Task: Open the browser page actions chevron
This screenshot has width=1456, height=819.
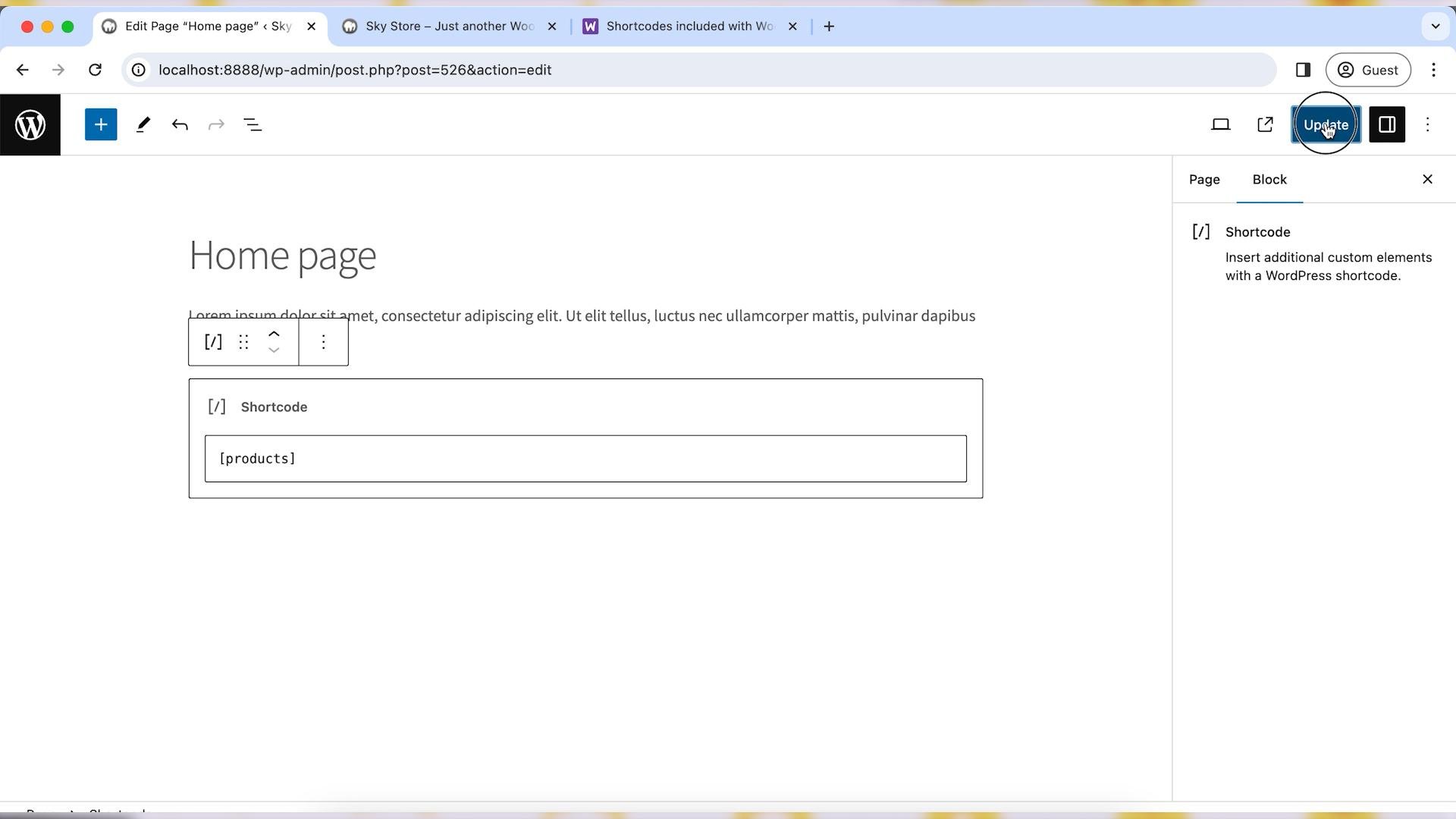Action: (1434, 26)
